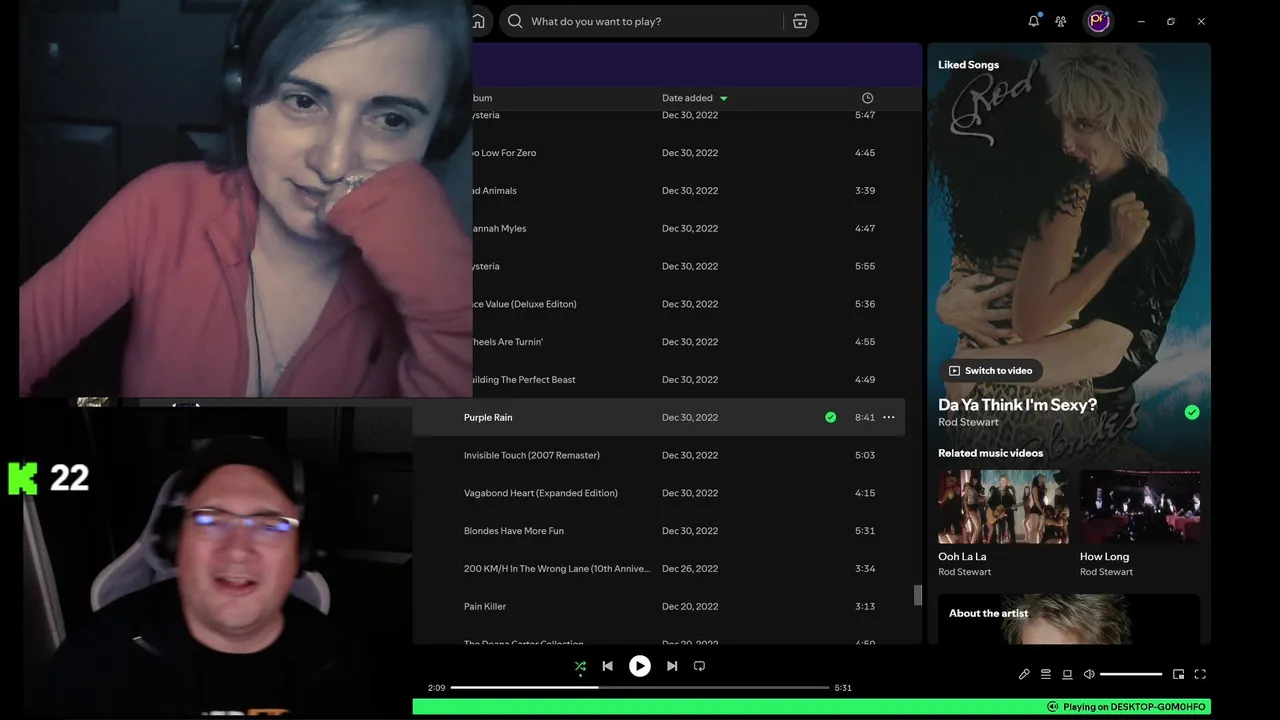
Task: Open the play queue
Action: 1046,674
